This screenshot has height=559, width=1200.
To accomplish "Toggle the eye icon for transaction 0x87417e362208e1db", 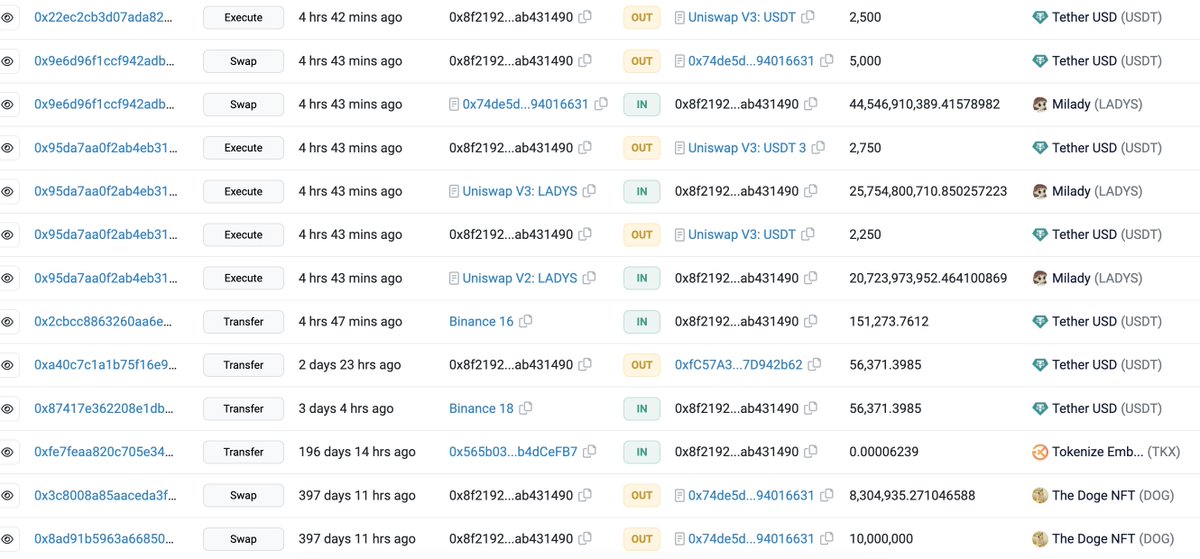I will (x=7, y=408).
